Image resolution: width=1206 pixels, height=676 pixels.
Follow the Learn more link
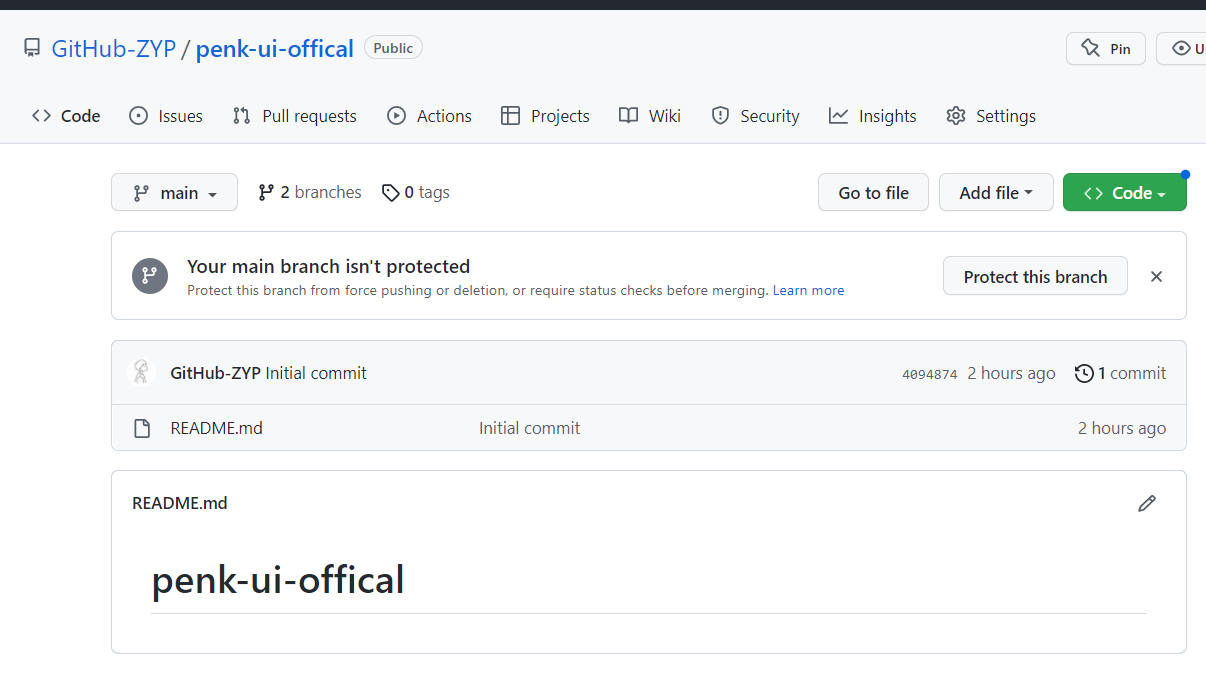click(808, 291)
